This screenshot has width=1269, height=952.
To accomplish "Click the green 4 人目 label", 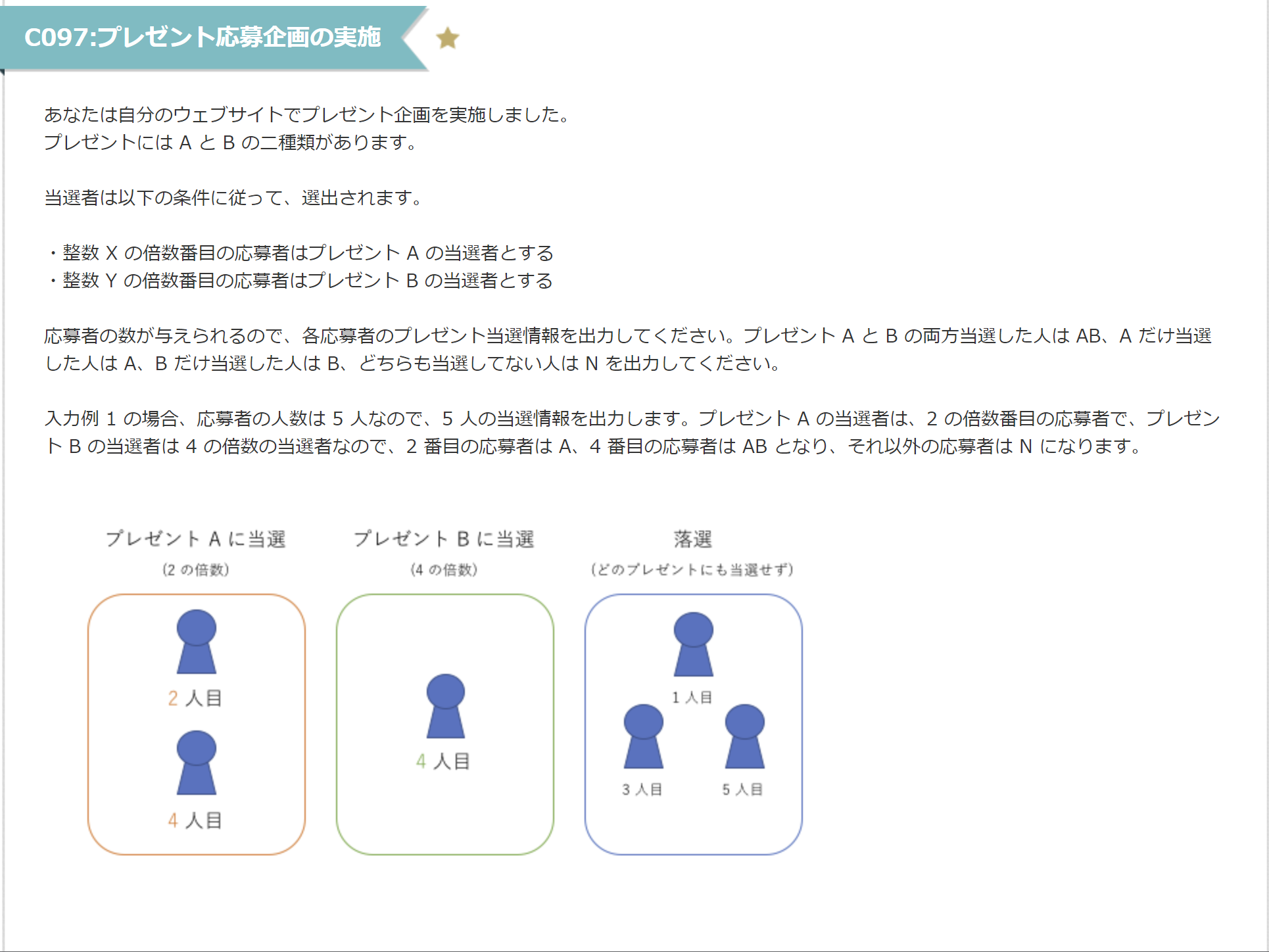I will (x=443, y=761).
